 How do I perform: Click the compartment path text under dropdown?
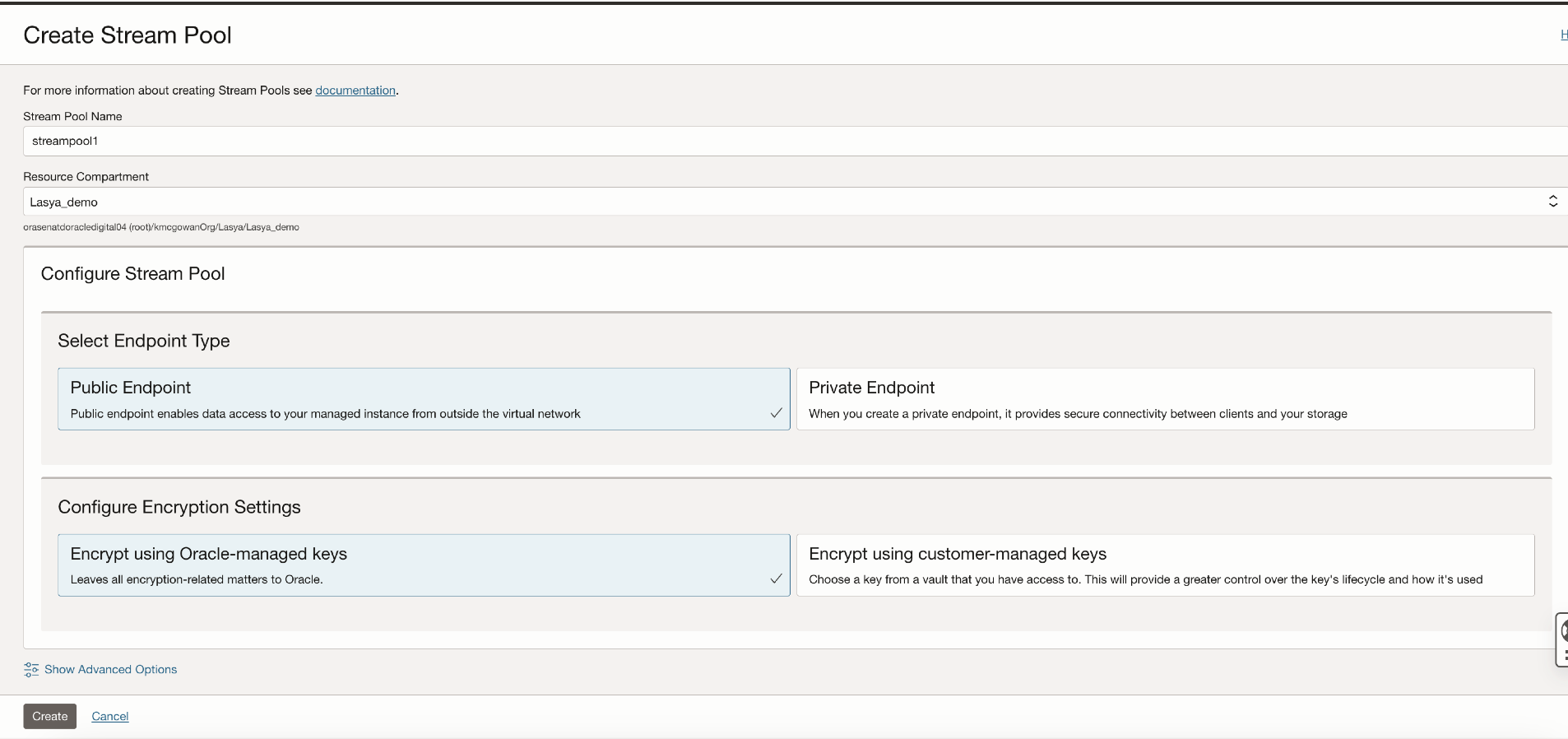(x=161, y=227)
